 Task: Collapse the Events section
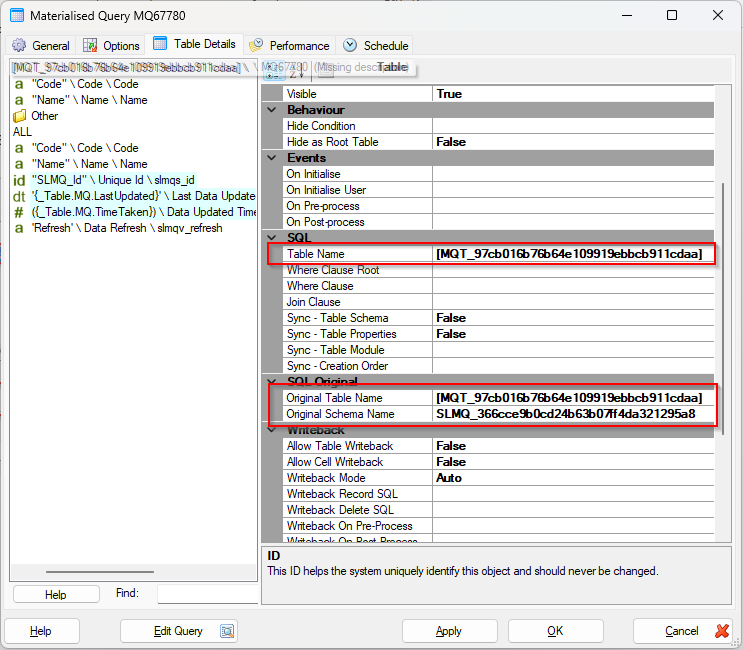coord(272,158)
